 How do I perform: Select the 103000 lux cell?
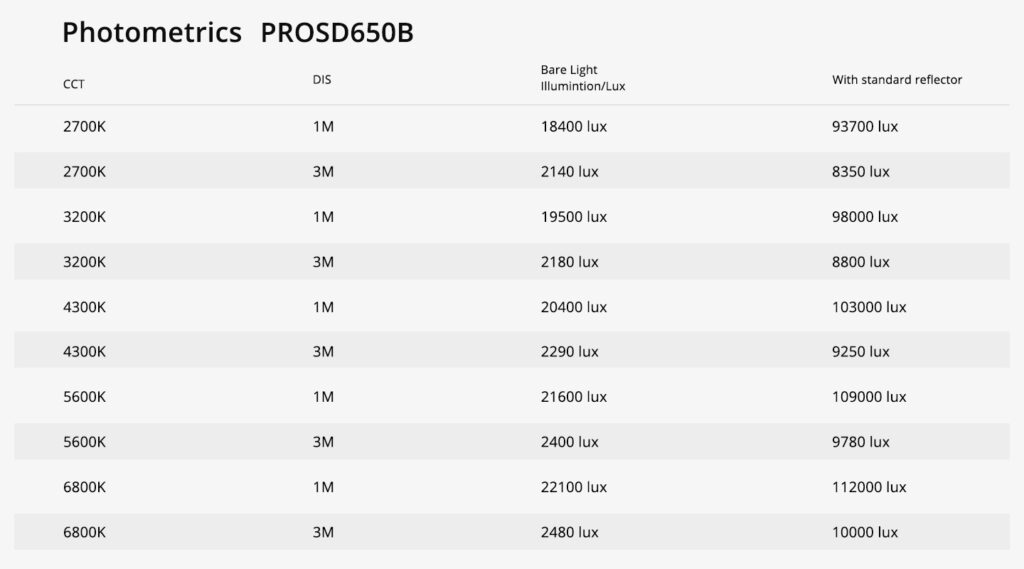click(x=869, y=307)
